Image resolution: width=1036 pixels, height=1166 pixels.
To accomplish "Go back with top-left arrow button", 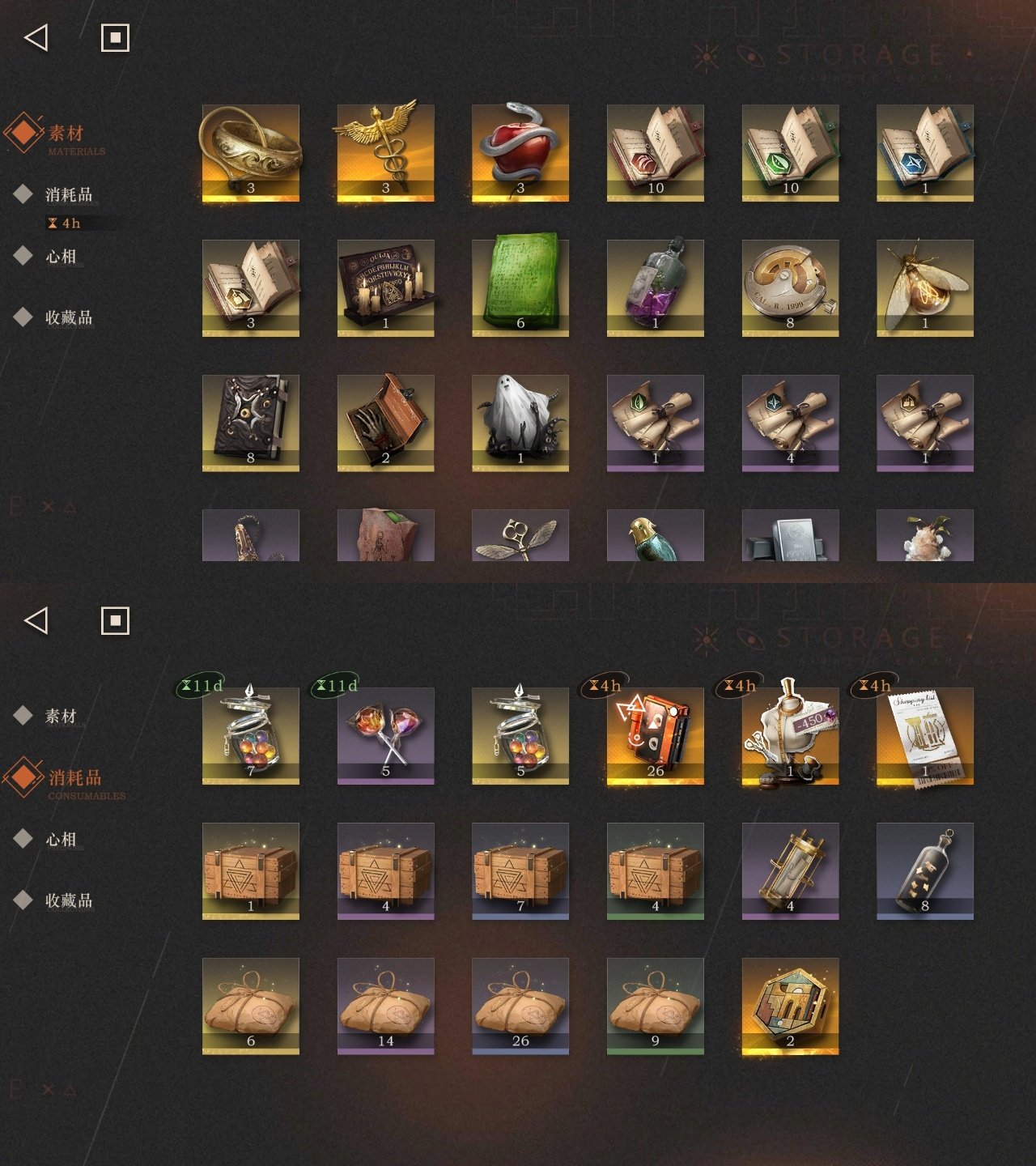I will point(36,38).
